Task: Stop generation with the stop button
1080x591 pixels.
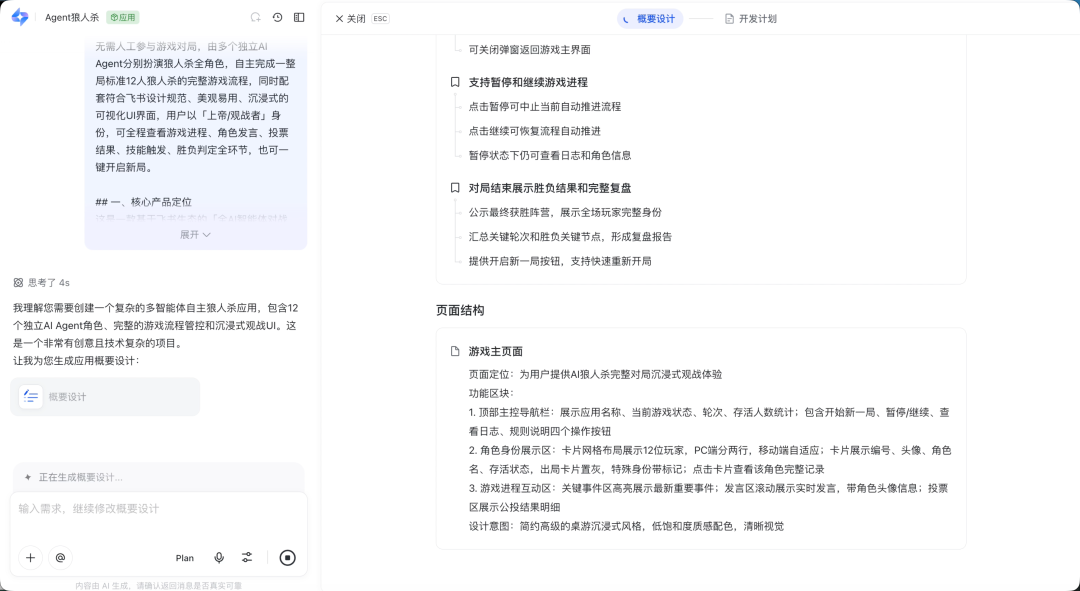Action: [288, 558]
